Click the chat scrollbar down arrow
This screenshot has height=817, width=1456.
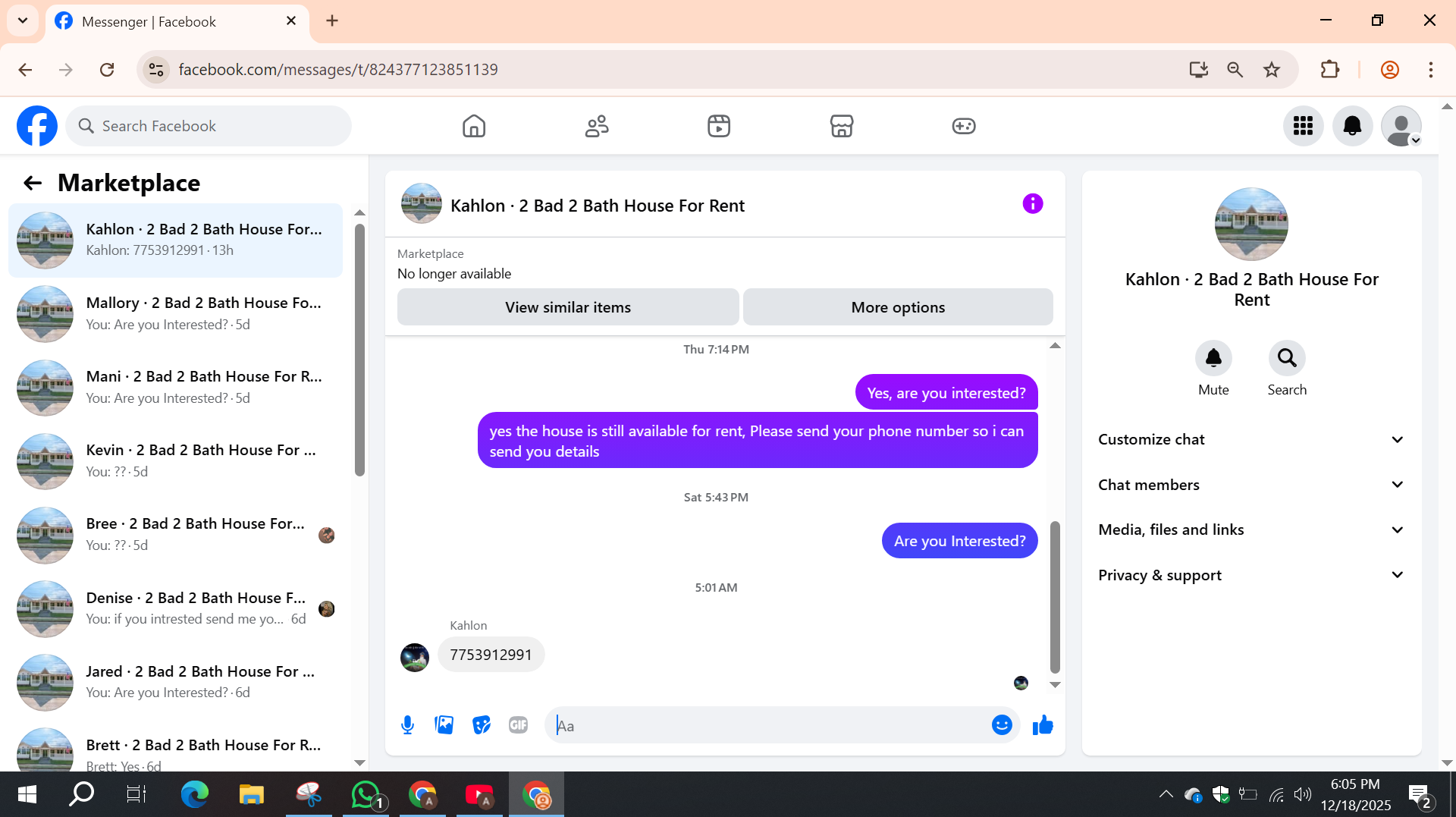pos(1055,684)
